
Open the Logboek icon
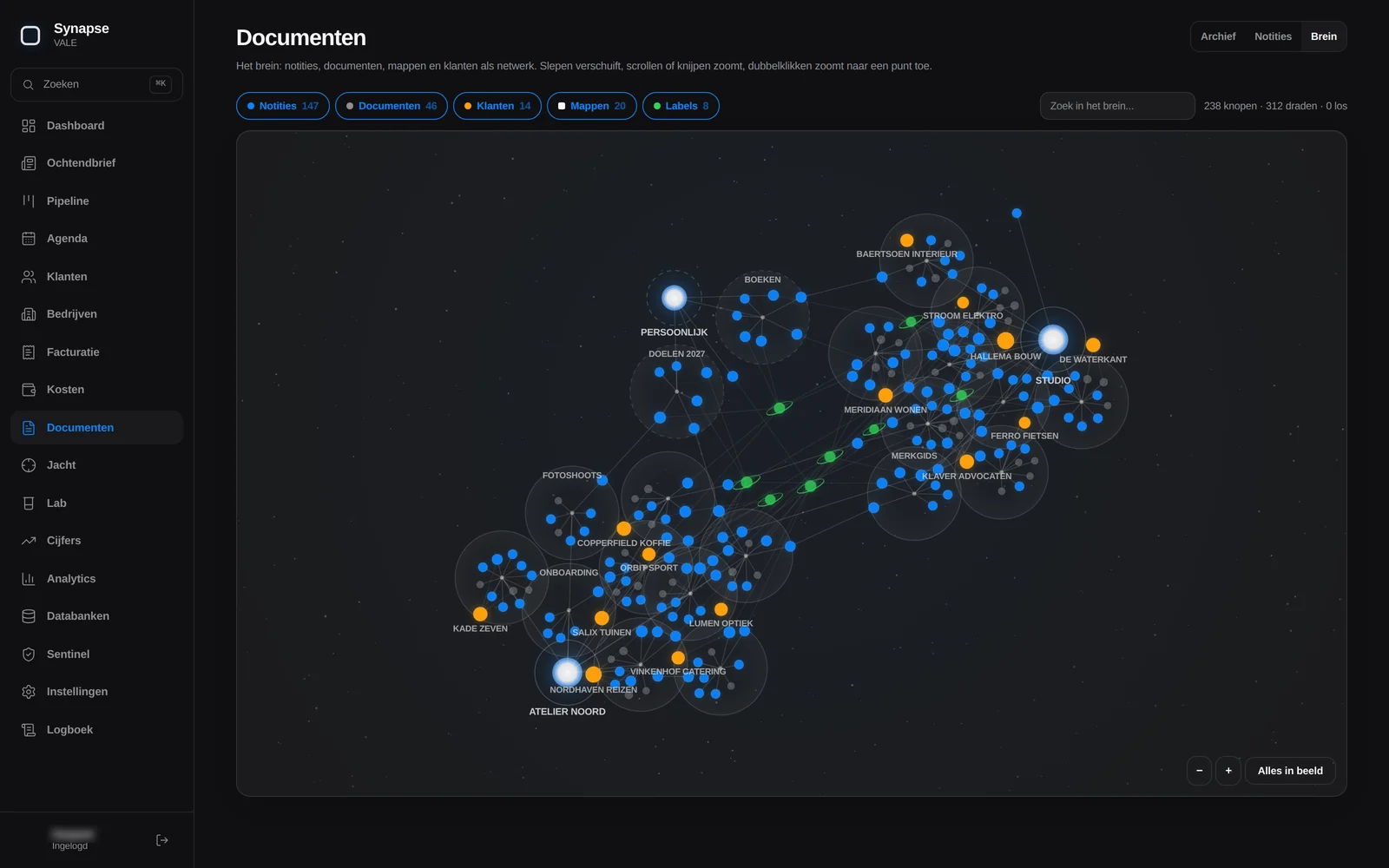click(29, 730)
